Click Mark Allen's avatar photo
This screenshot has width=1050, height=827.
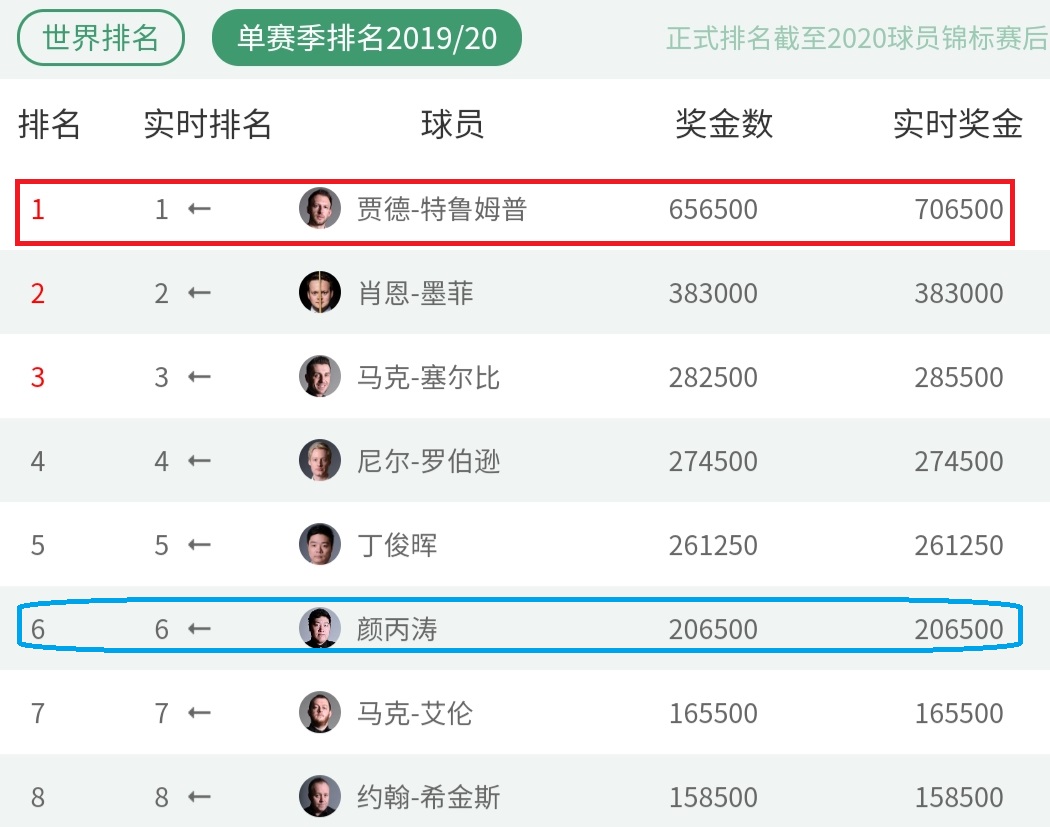point(319,714)
